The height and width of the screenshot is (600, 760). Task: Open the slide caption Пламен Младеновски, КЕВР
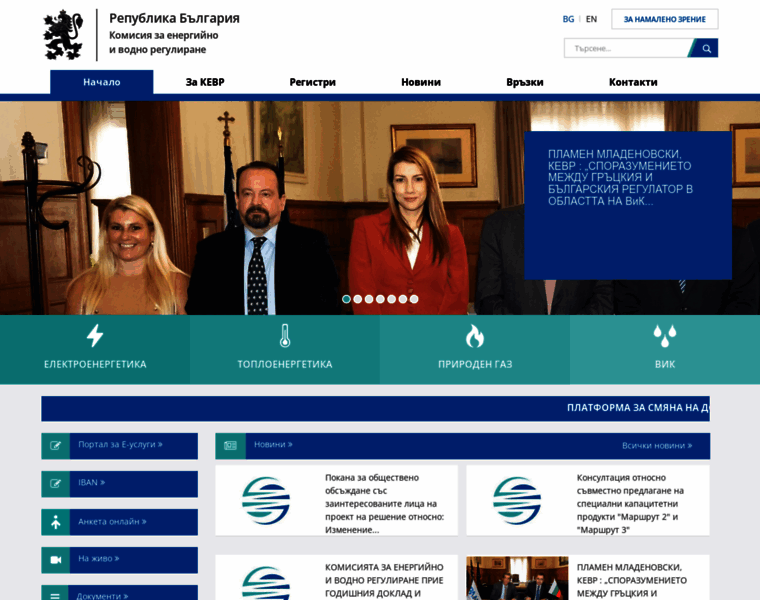click(620, 177)
